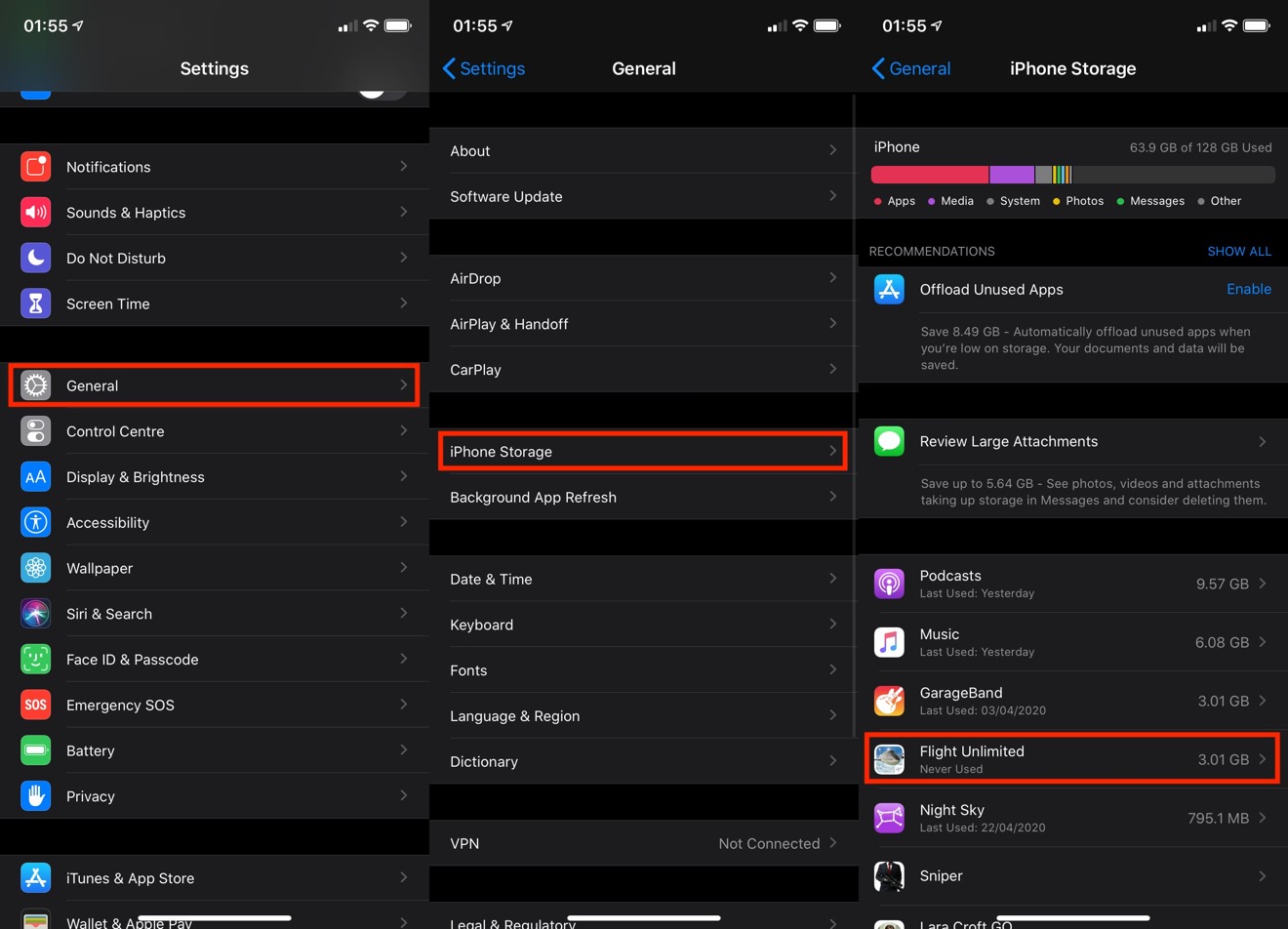Open the Do Not Disturb moon icon
The width and height of the screenshot is (1288, 929).
coord(36,259)
